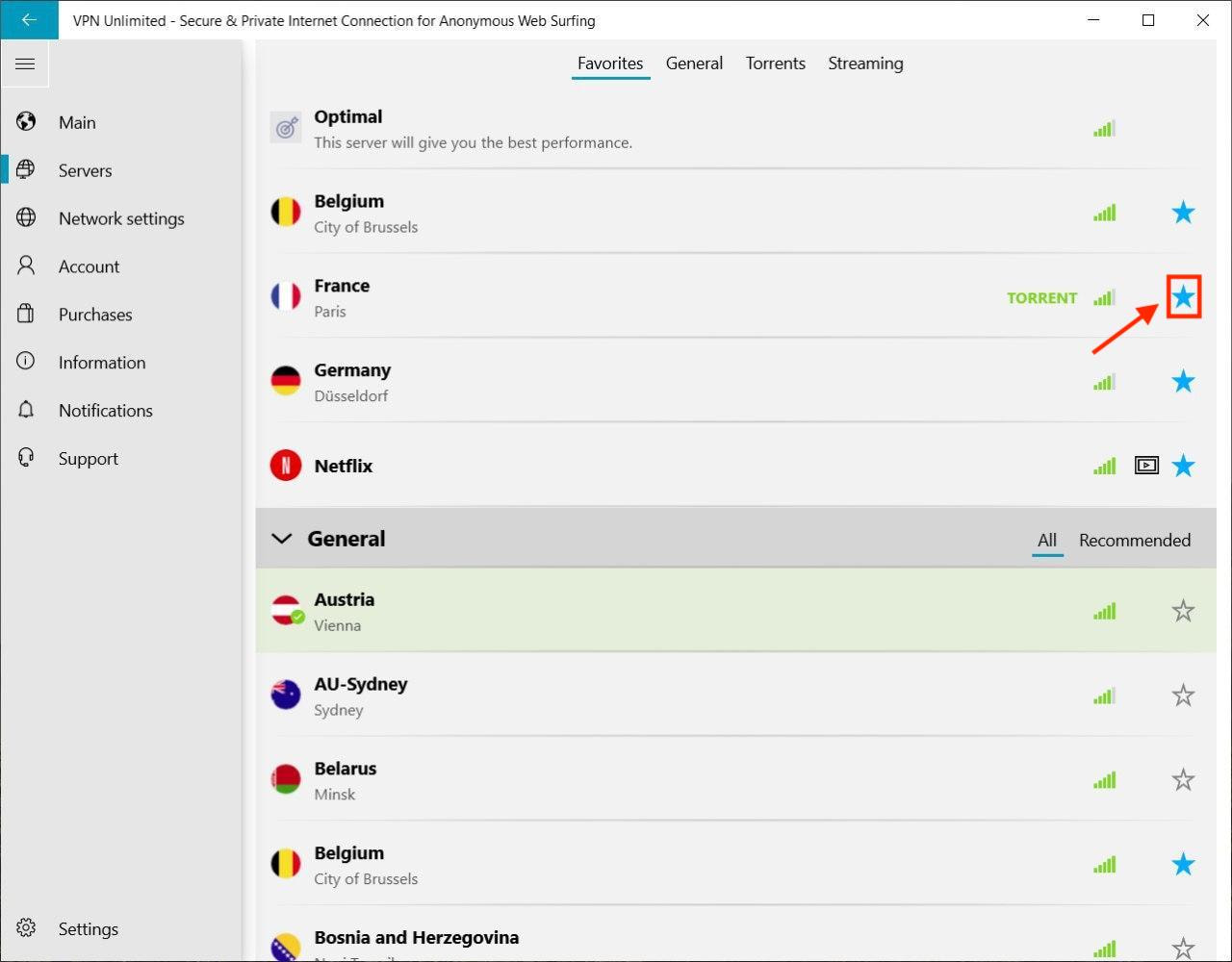This screenshot has height=962, width=1232.
Task: Open the Account page
Action: coord(89,266)
